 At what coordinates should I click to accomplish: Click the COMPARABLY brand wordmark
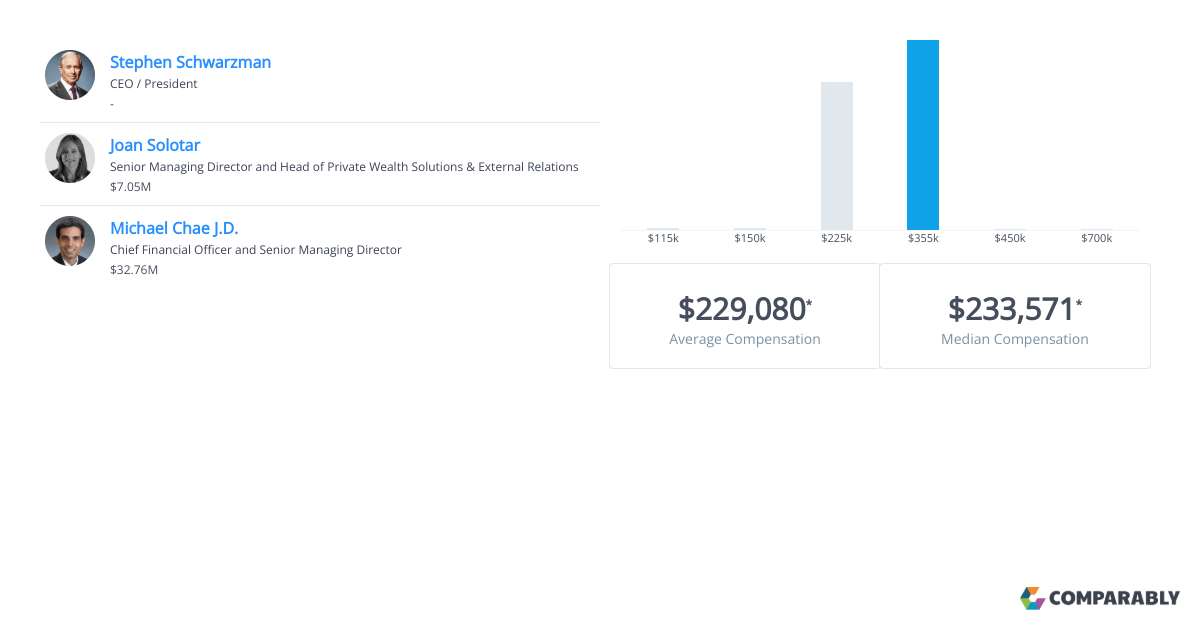[x=1114, y=599]
